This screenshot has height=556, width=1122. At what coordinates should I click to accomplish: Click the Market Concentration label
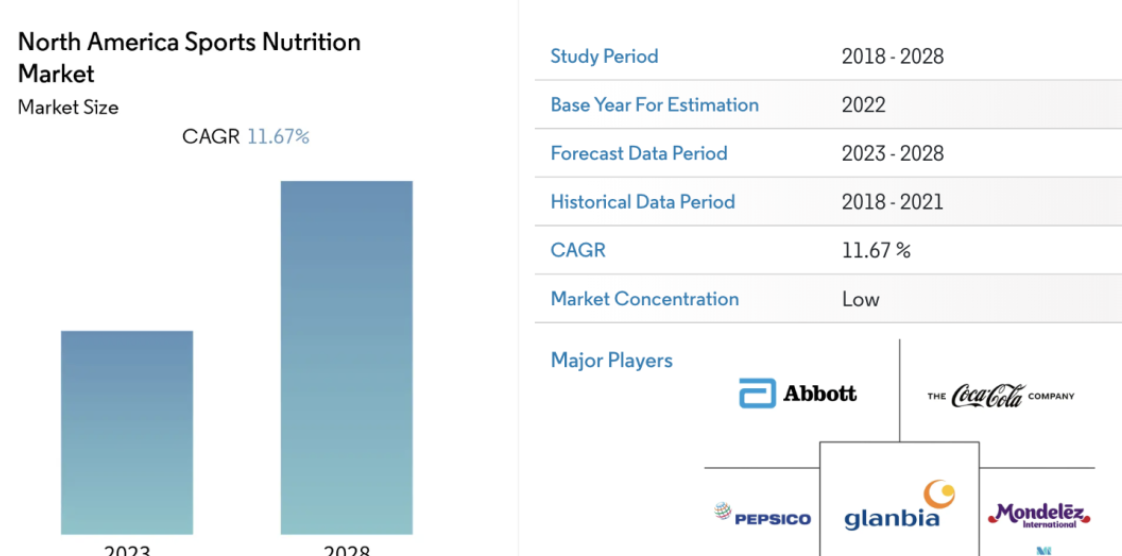pyautogui.click(x=644, y=298)
